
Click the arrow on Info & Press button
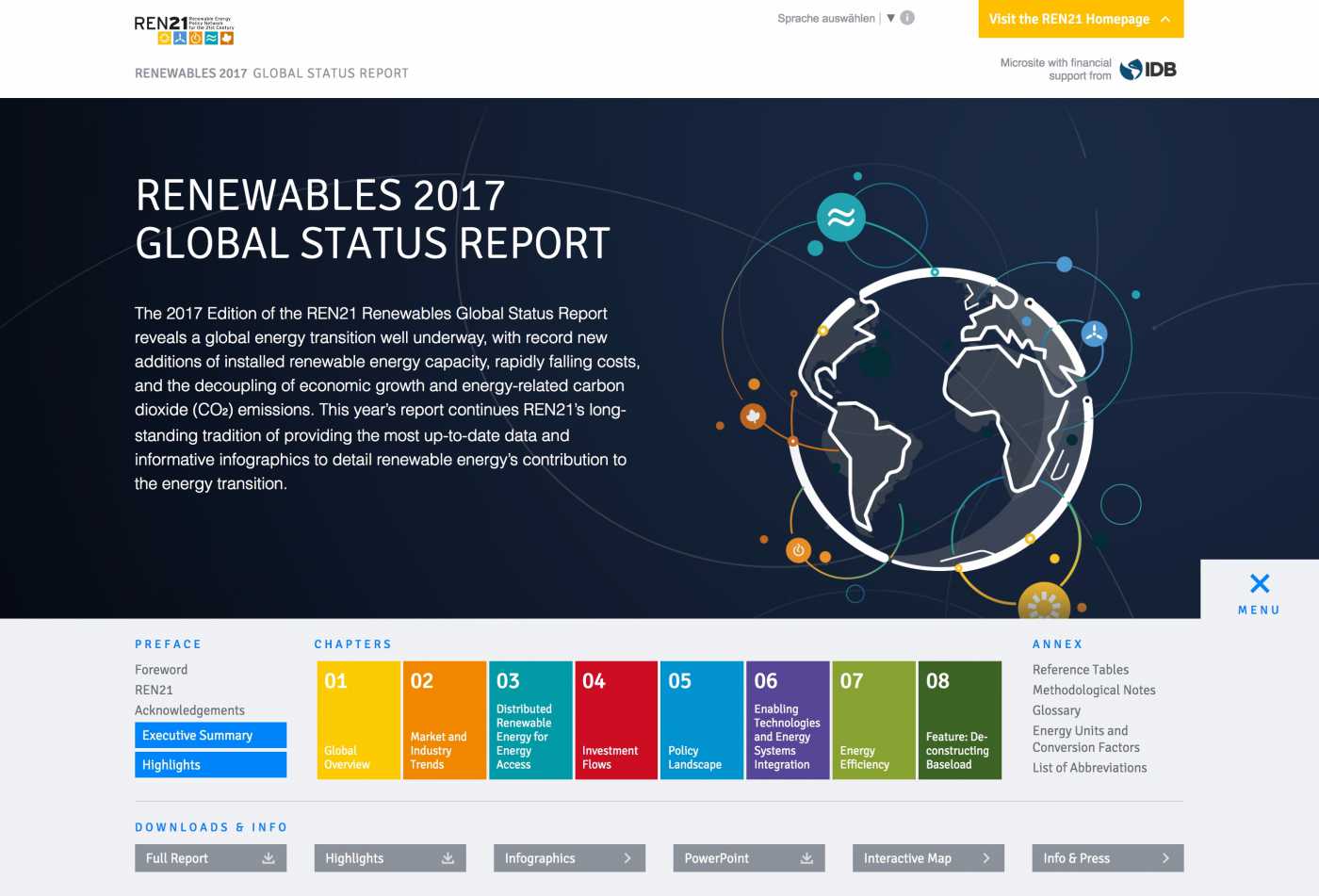[x=1165, y=858]
